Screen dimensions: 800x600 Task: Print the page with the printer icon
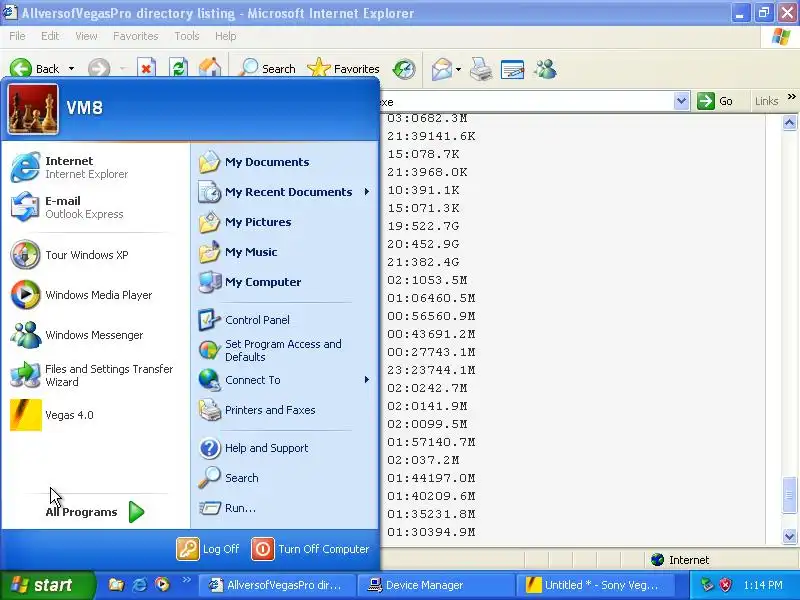481,68
